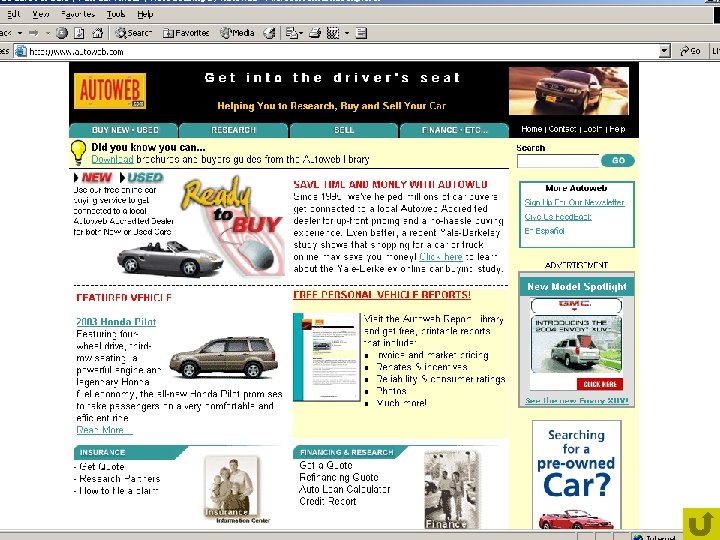This screenshot has width=720, height=540.
Task: Click the Forward arrow in browser toolbar
Action: point(34,33)
